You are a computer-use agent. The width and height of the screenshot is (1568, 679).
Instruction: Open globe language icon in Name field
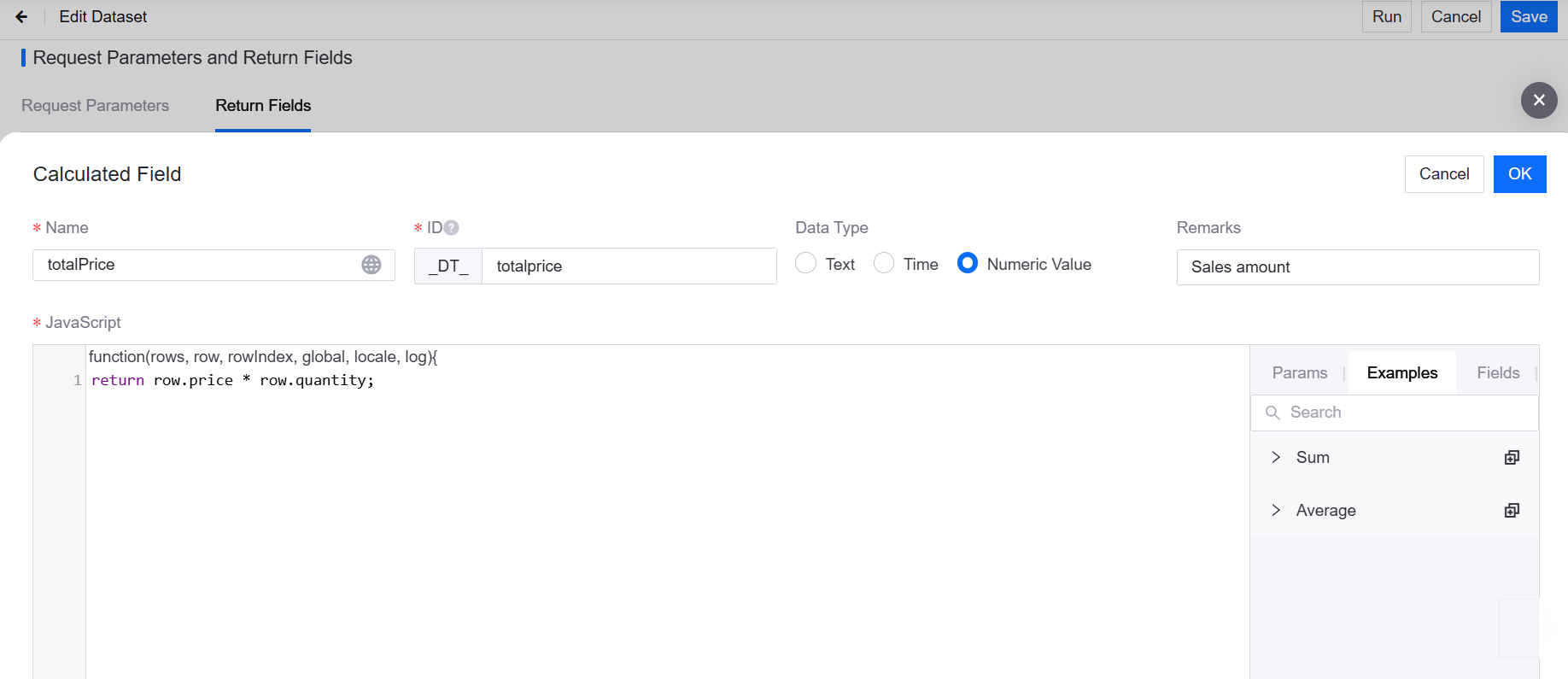[372, 265]
